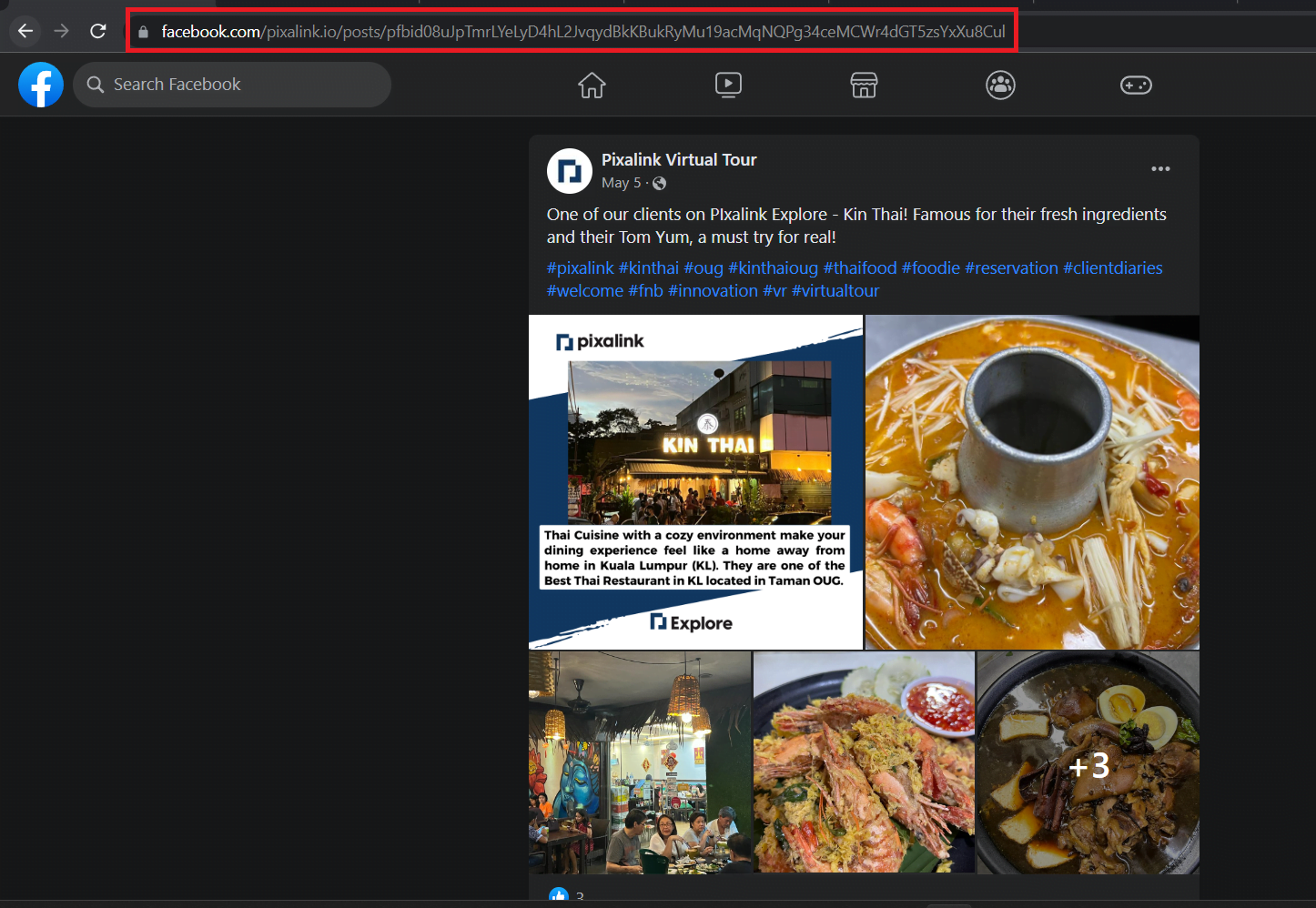
Task: Open Marketplace from the top navigation
Action: pyautogui.click(x=864, y=85)
